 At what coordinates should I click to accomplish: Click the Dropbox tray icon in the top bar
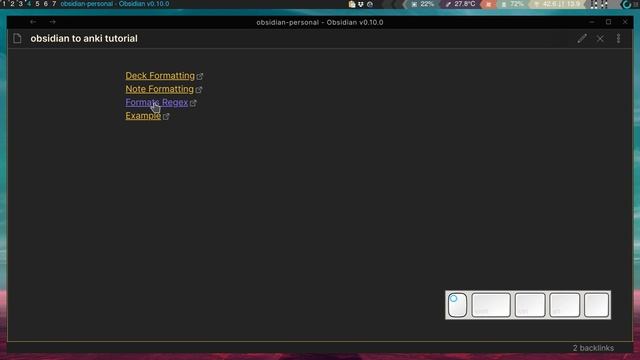[361, 4]
